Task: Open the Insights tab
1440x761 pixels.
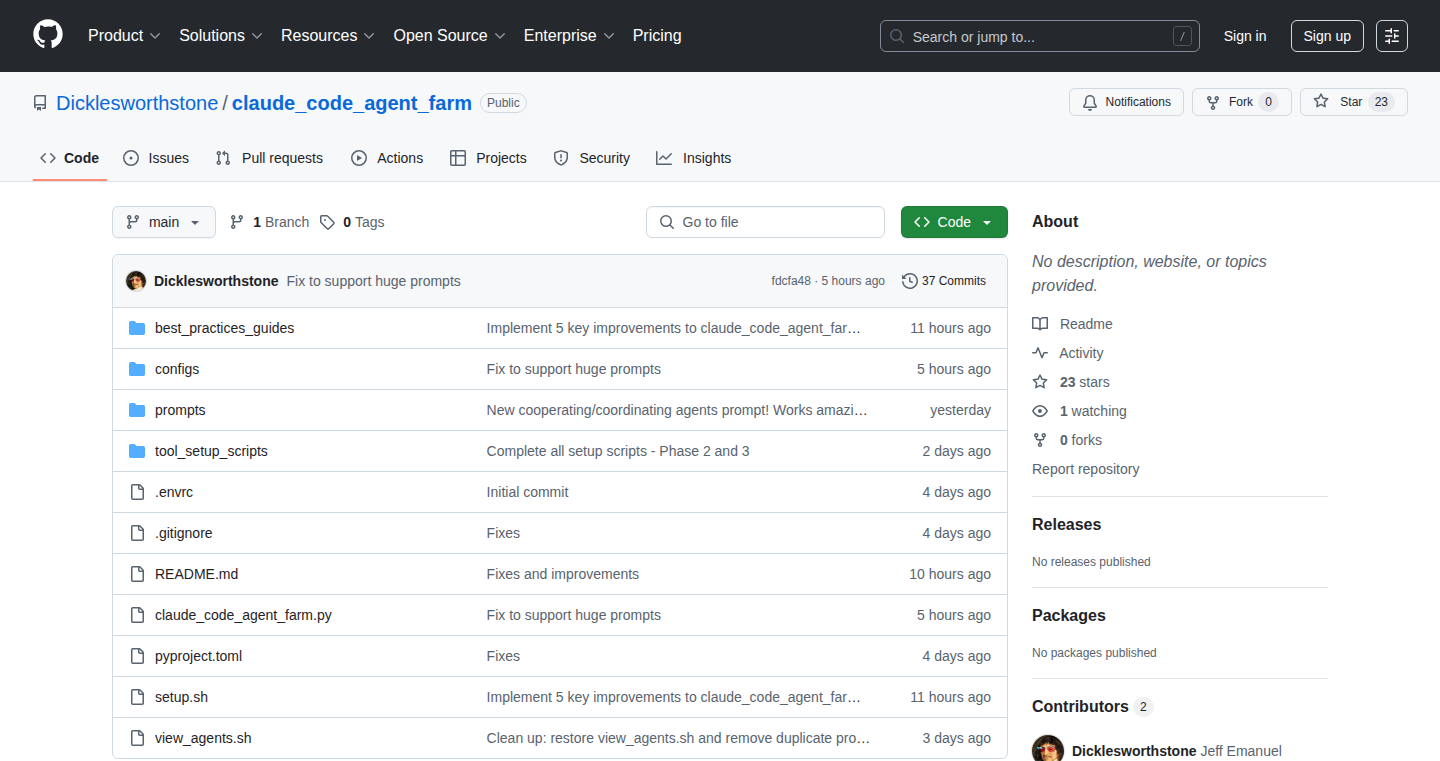Action: point(694,158)
